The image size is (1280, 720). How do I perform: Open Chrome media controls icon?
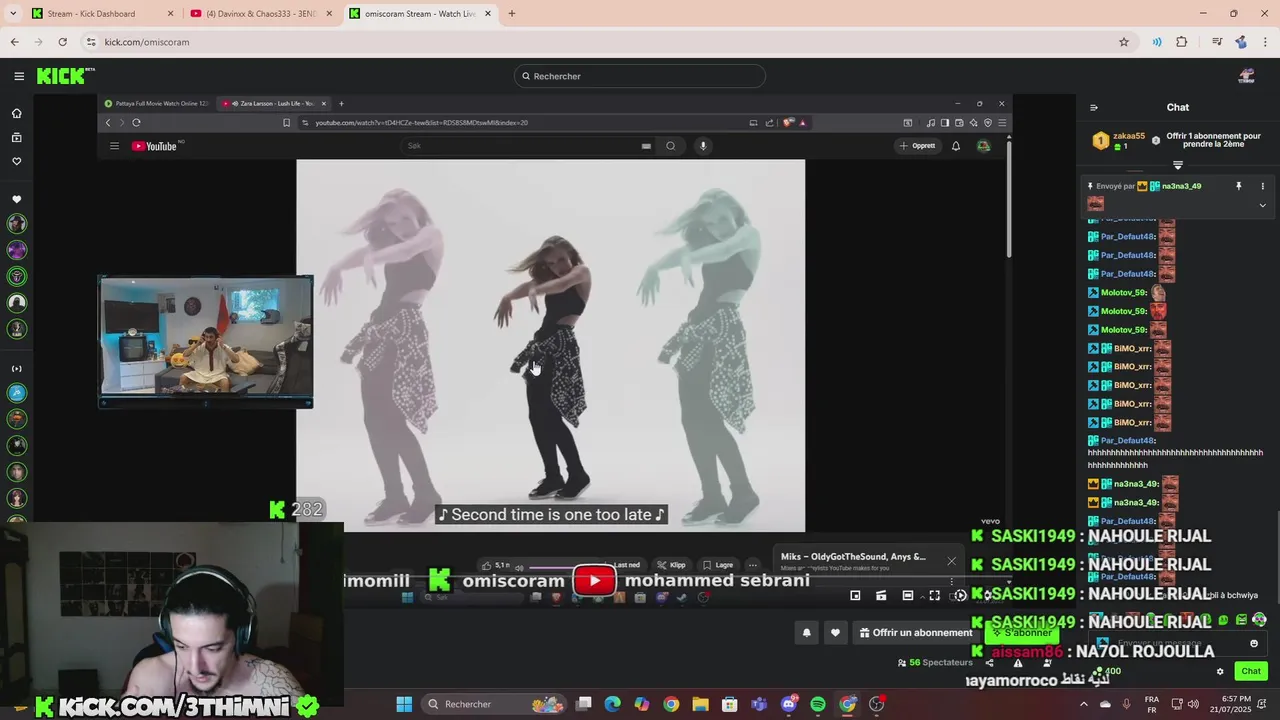pos(1217,42)
